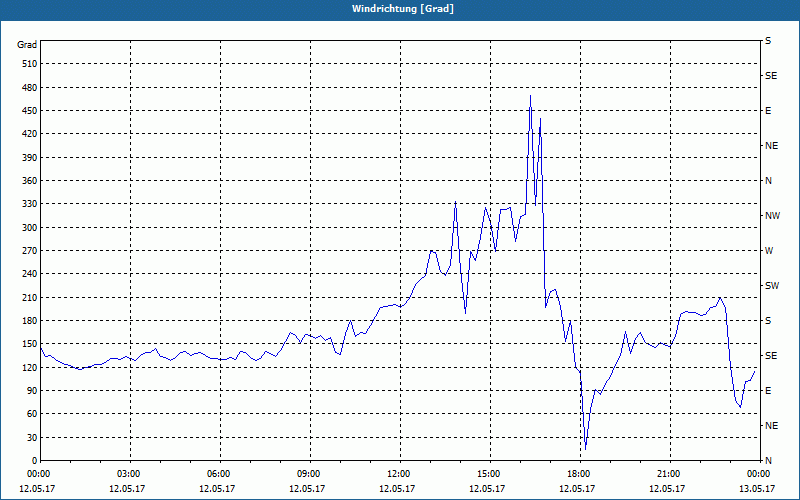The image size is (800, 500).
Task: Click the 12.05.17 date under 06:00
Action: (x=217, y=489)
